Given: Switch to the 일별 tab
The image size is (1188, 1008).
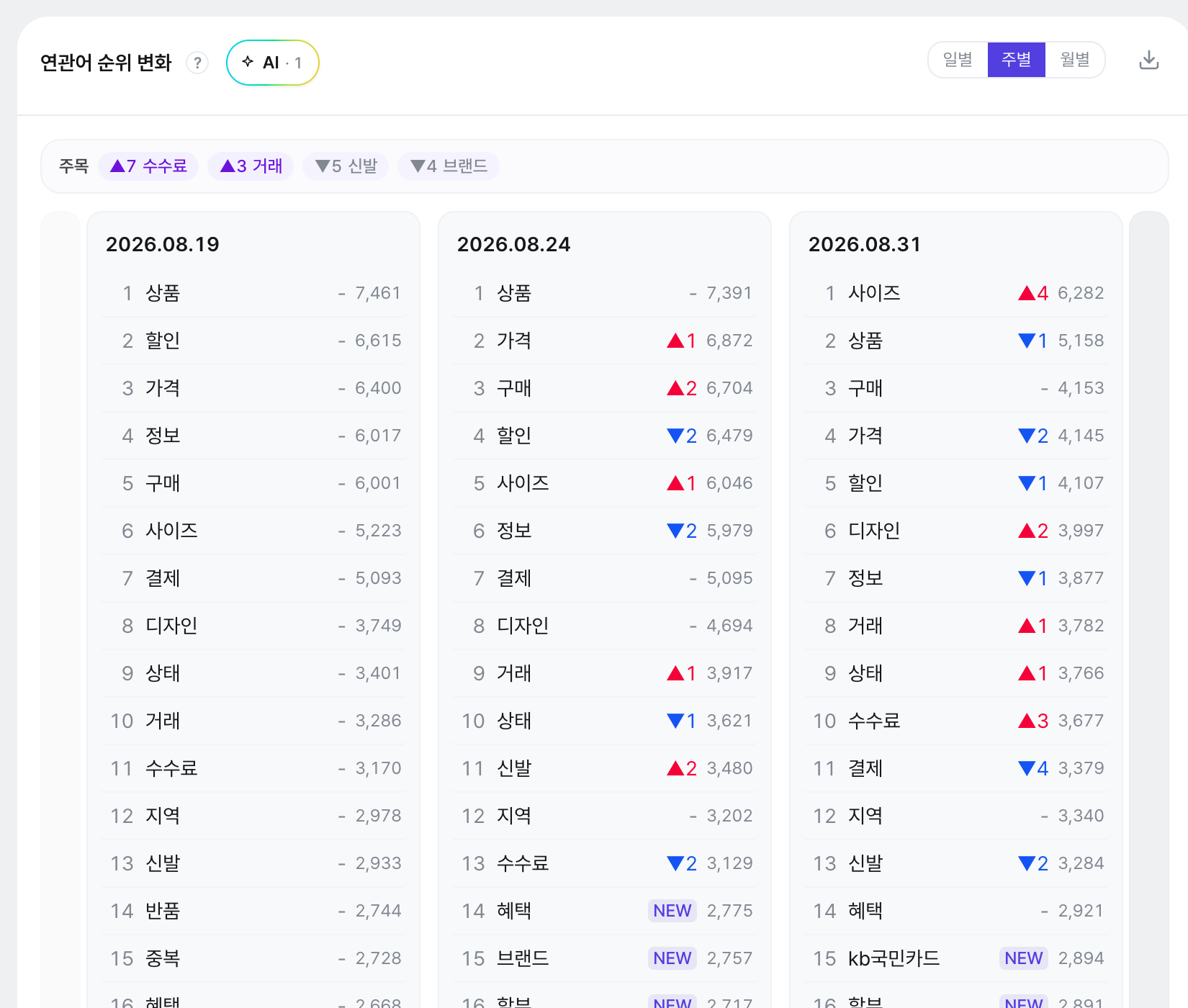Looking at the screenshot, I should point(958,60).
